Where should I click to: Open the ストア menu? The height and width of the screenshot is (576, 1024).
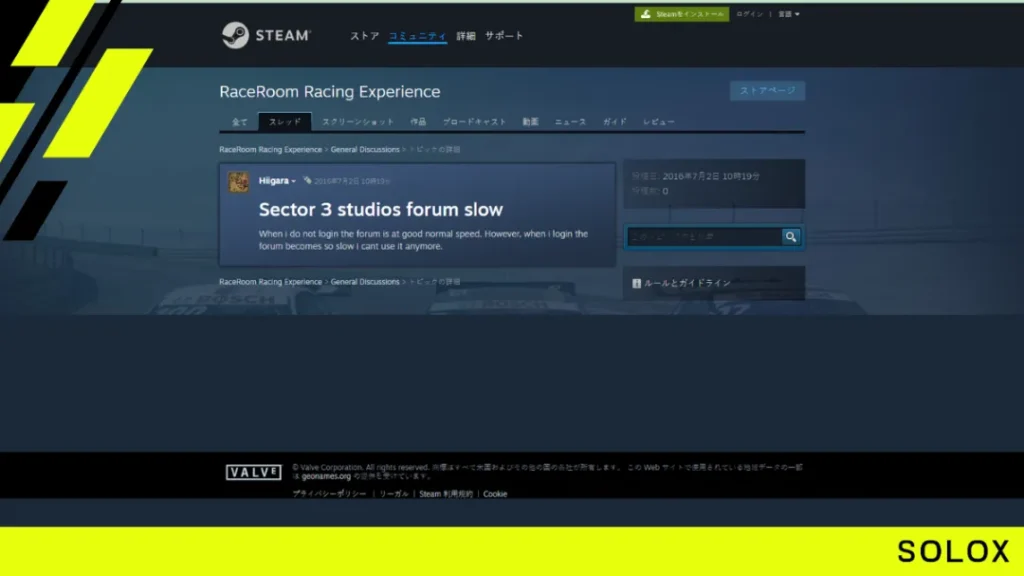364,36
